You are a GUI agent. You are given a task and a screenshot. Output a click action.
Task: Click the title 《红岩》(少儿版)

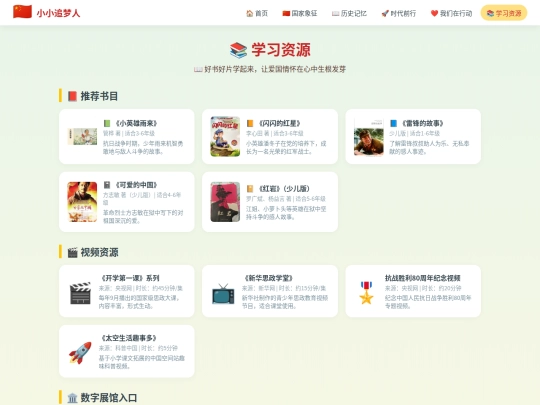[283, 189]
